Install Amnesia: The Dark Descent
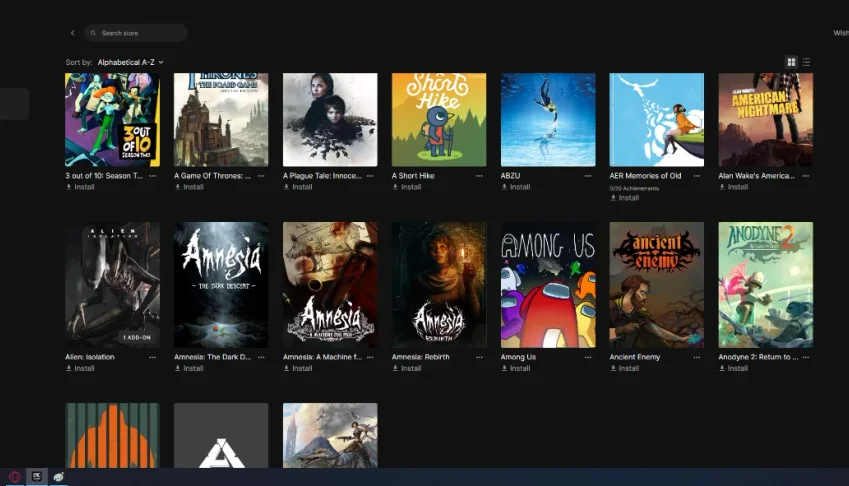 [189, 369]
